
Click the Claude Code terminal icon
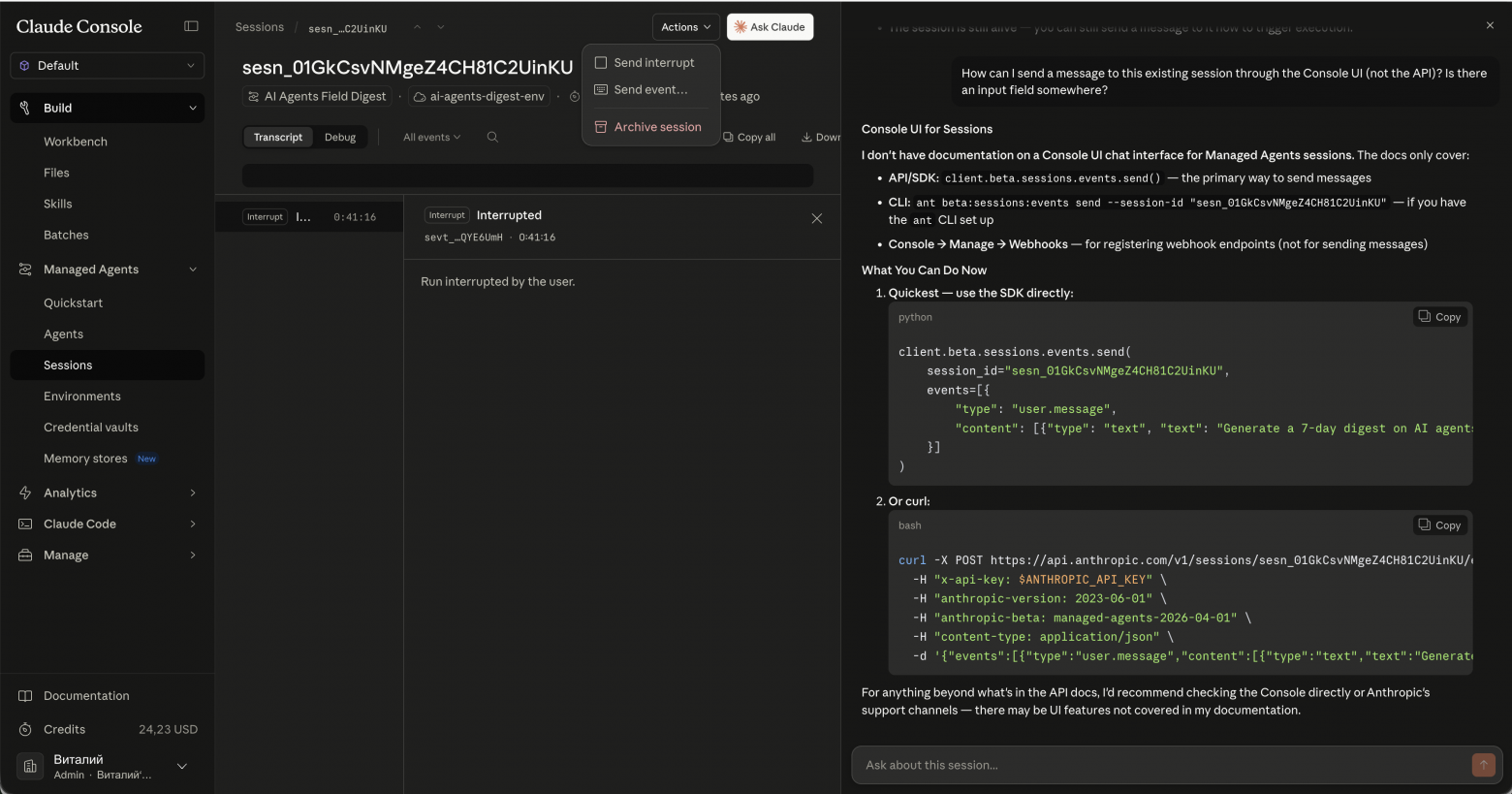point(25,524)
